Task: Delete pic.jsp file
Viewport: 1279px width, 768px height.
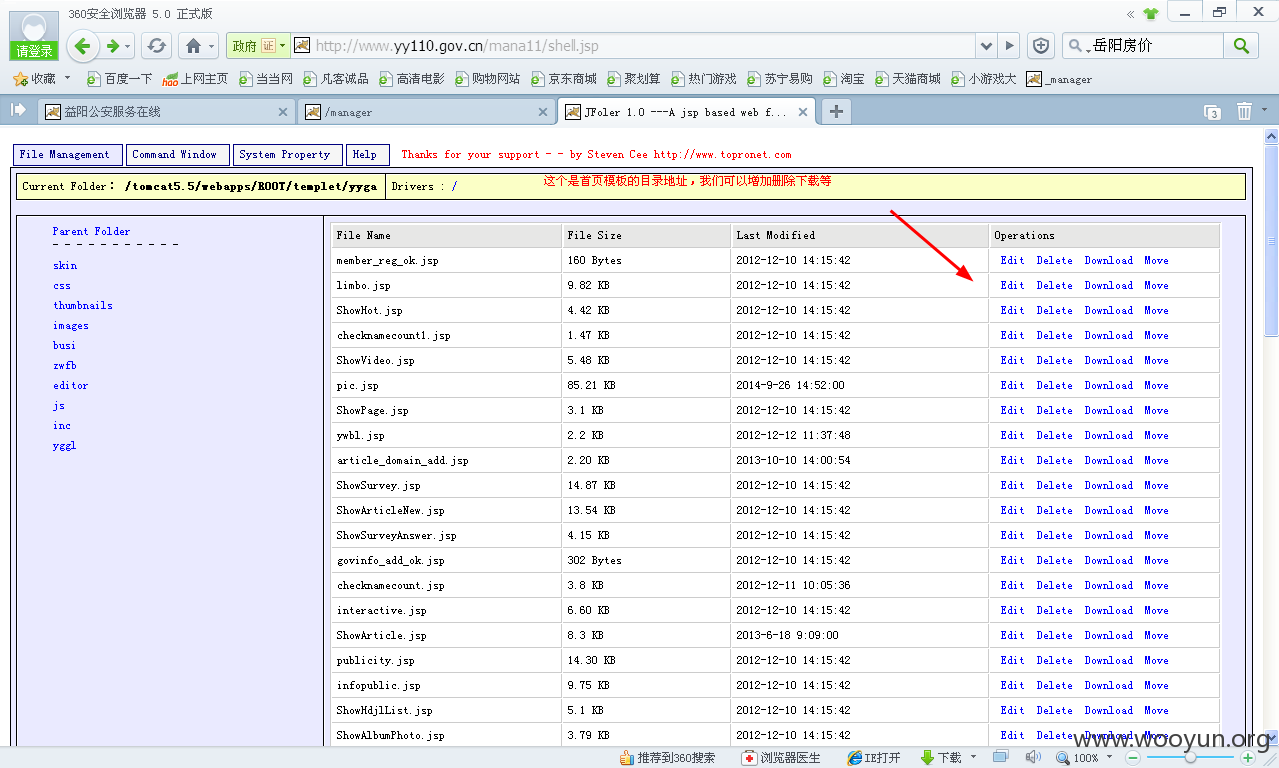Action: [1054, 385]
